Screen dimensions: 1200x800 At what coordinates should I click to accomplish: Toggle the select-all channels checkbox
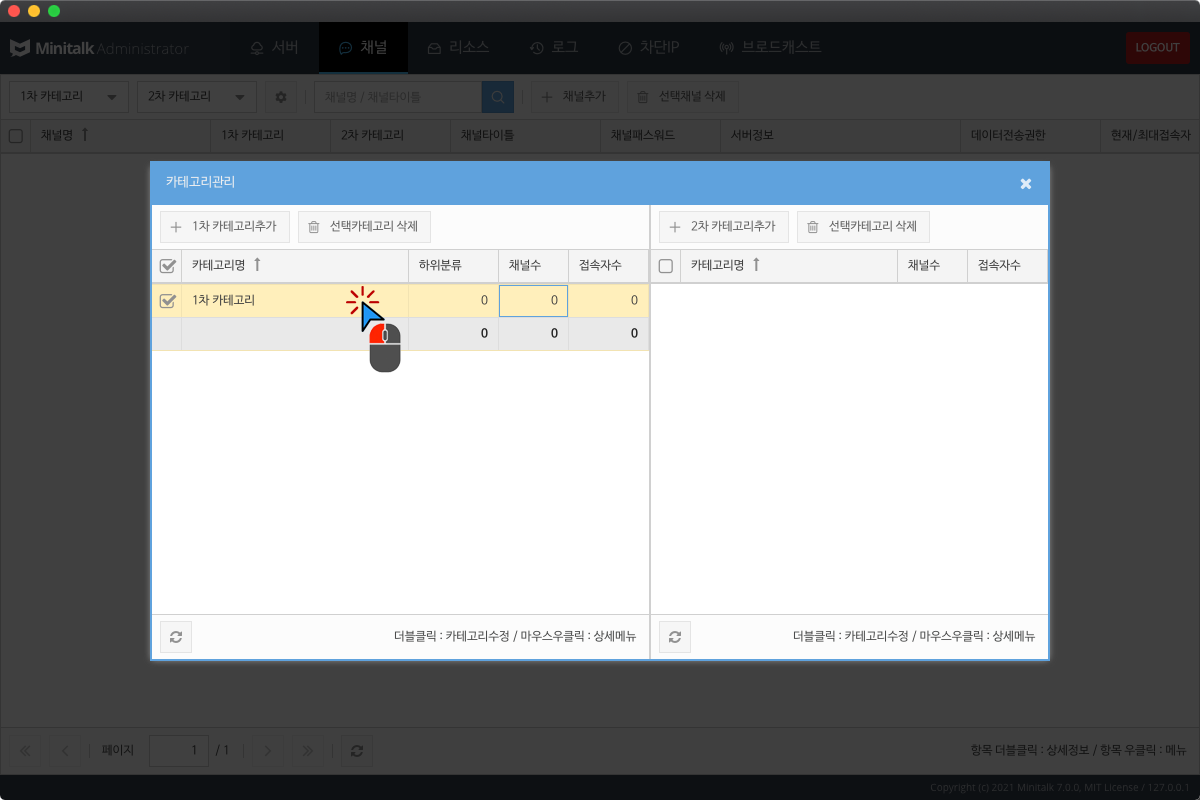point(16,136)
